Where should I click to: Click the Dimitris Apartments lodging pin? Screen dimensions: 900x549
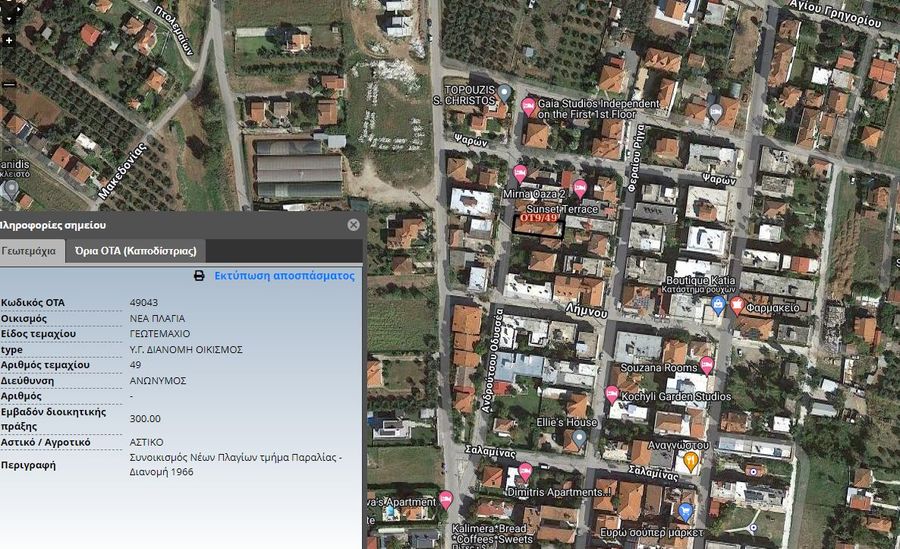tap(525, 471)
